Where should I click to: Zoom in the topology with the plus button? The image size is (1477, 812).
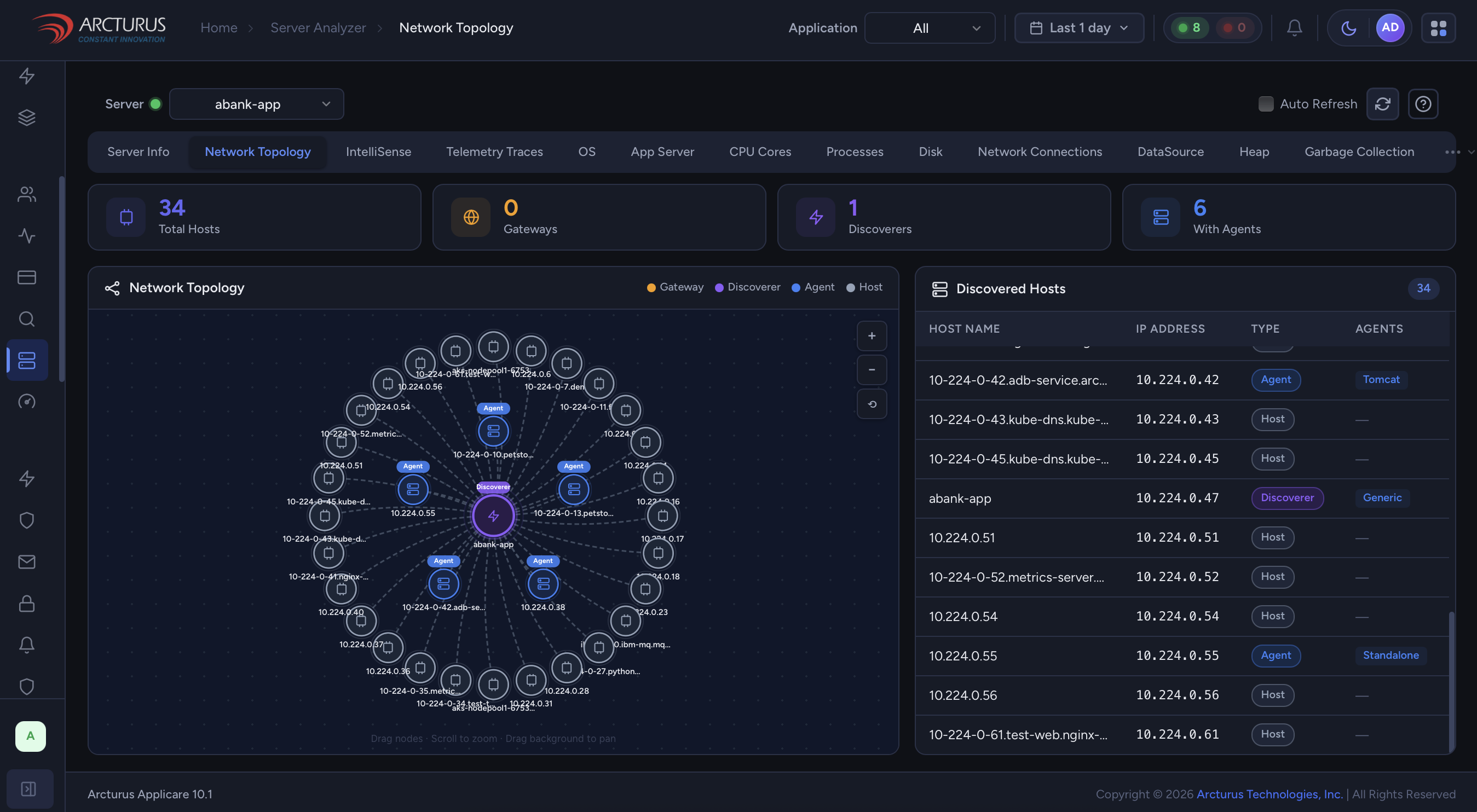872,336
